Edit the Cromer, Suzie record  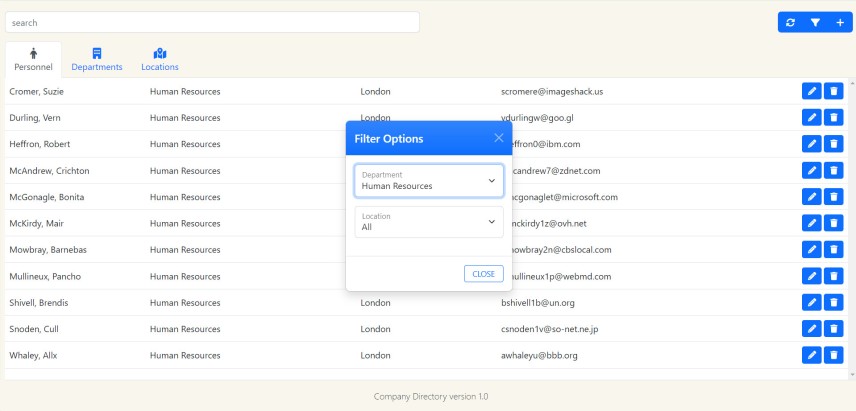[812, 91]
